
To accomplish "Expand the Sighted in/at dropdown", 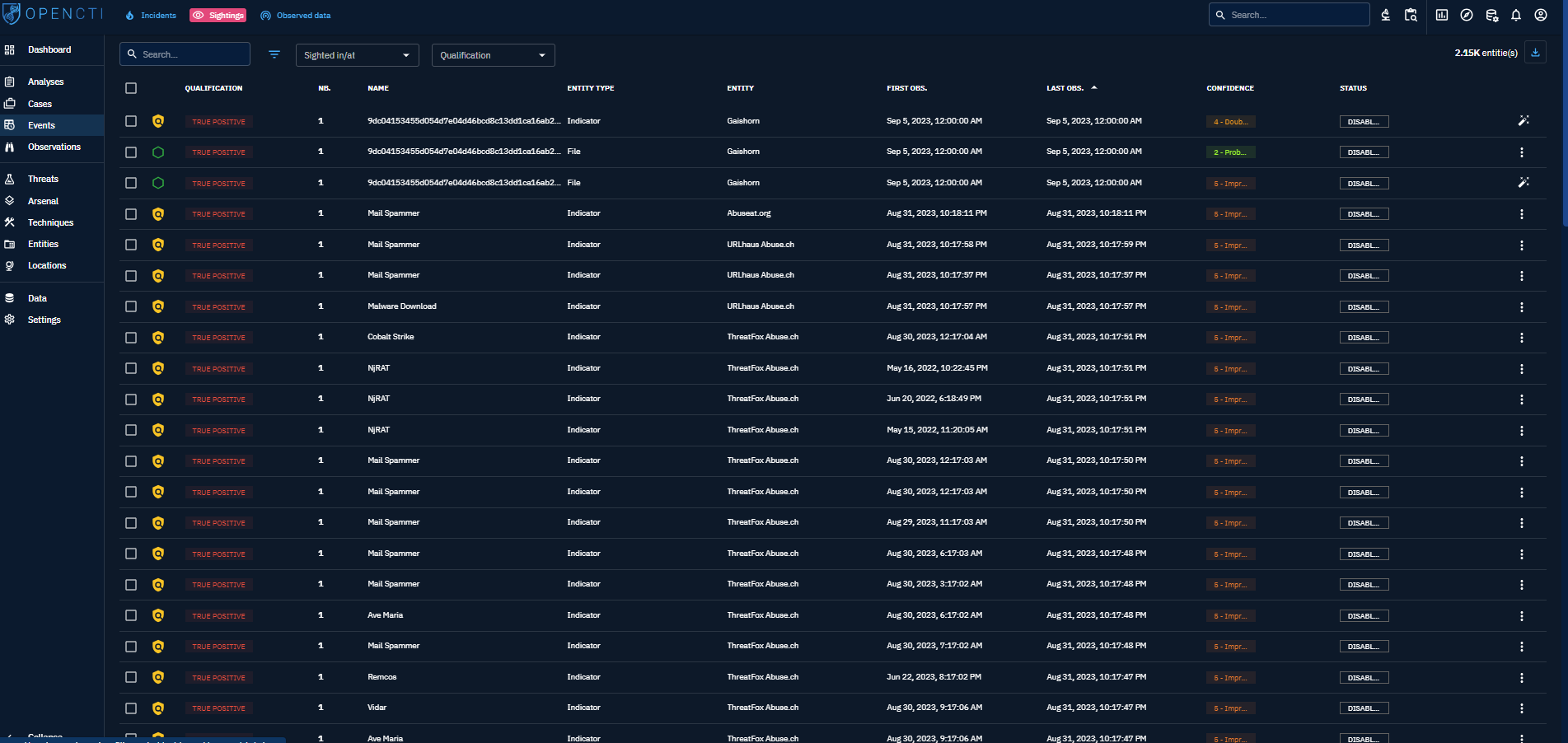I will coord(357,55).
